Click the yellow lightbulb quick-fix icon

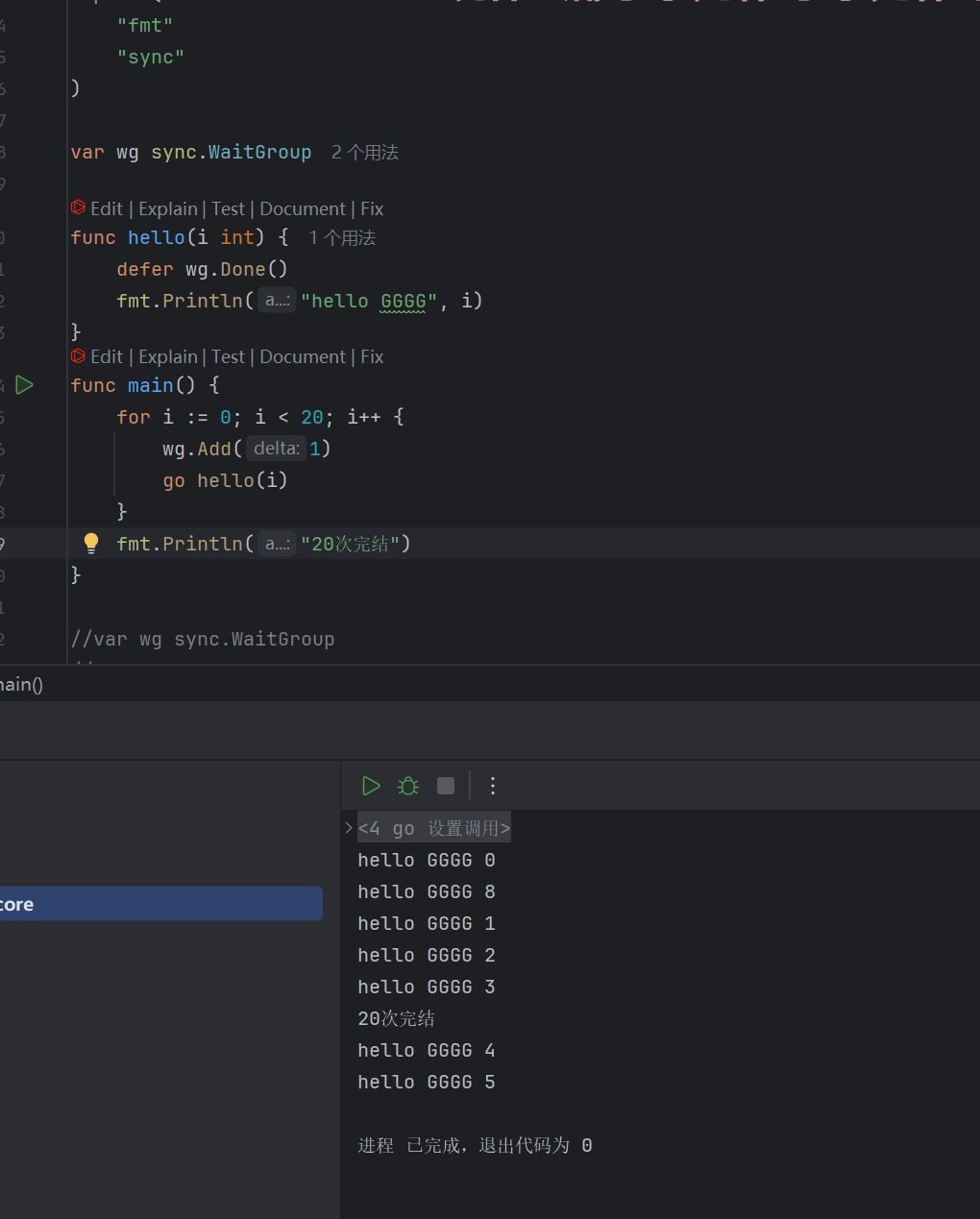(x=91, y=544)
